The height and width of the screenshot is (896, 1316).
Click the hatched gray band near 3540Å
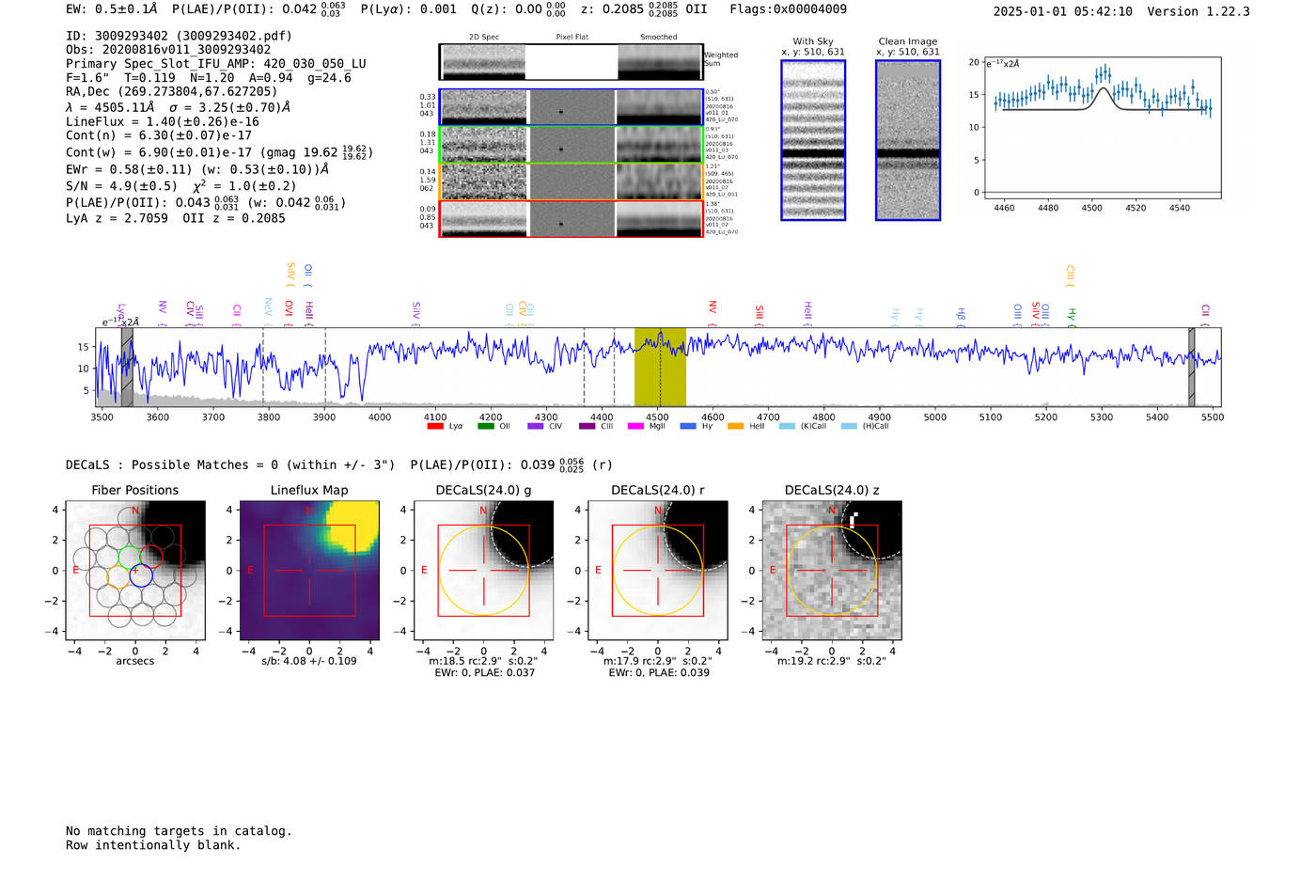pos(127,367)
